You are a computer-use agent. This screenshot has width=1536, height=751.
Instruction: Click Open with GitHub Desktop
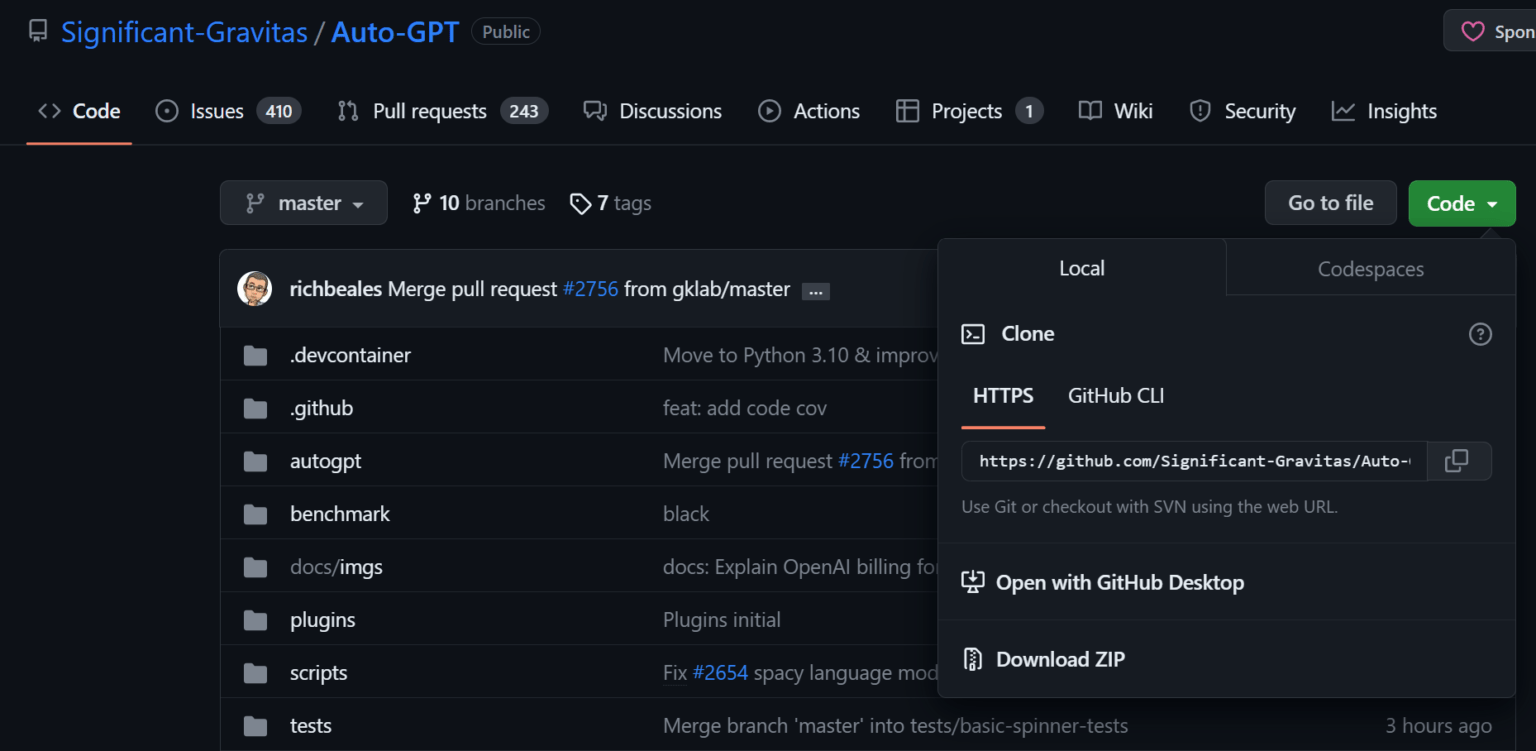coord(1119,582)
